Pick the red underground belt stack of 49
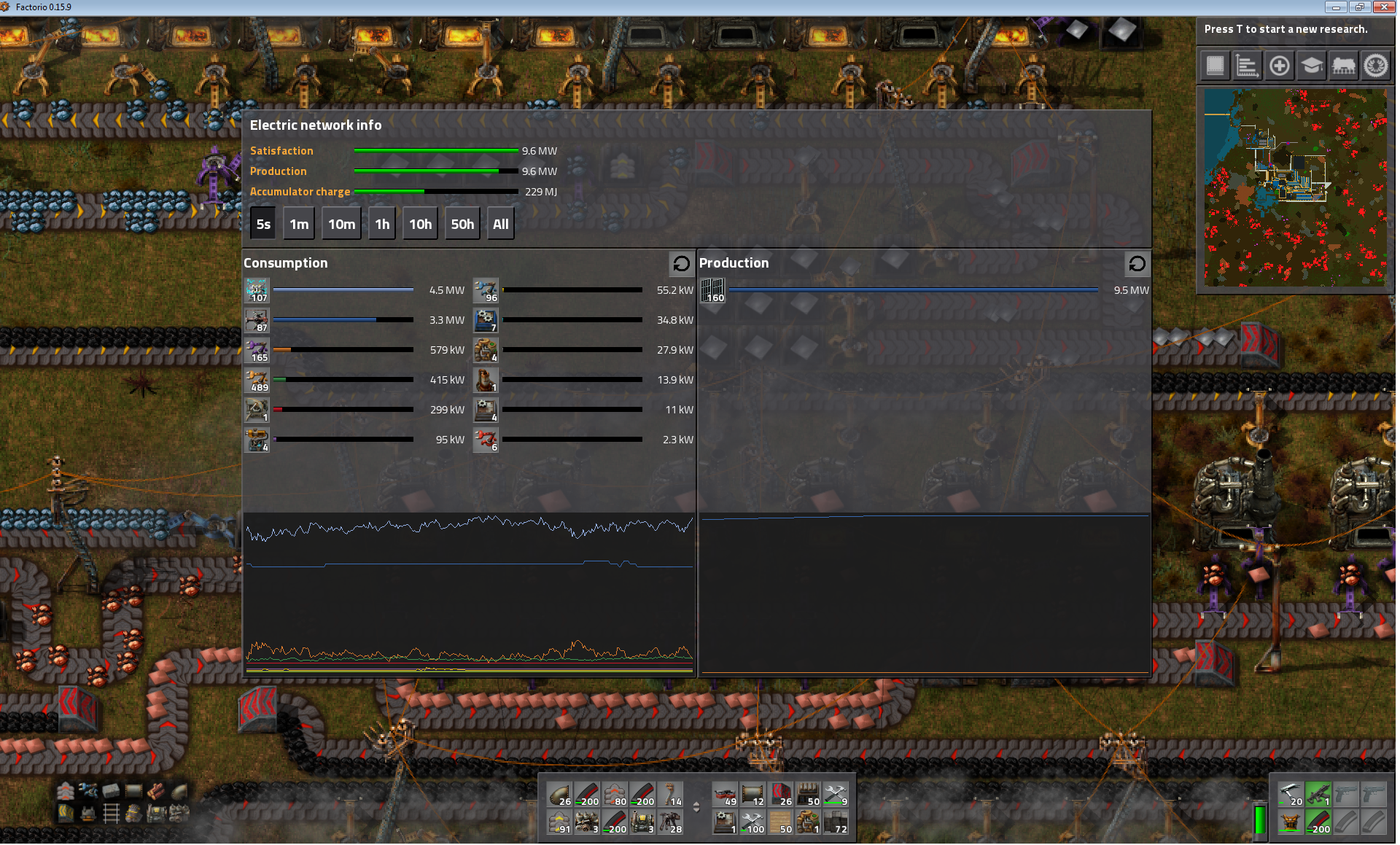Screen dimensions: 1400x845 click(725, 794)
